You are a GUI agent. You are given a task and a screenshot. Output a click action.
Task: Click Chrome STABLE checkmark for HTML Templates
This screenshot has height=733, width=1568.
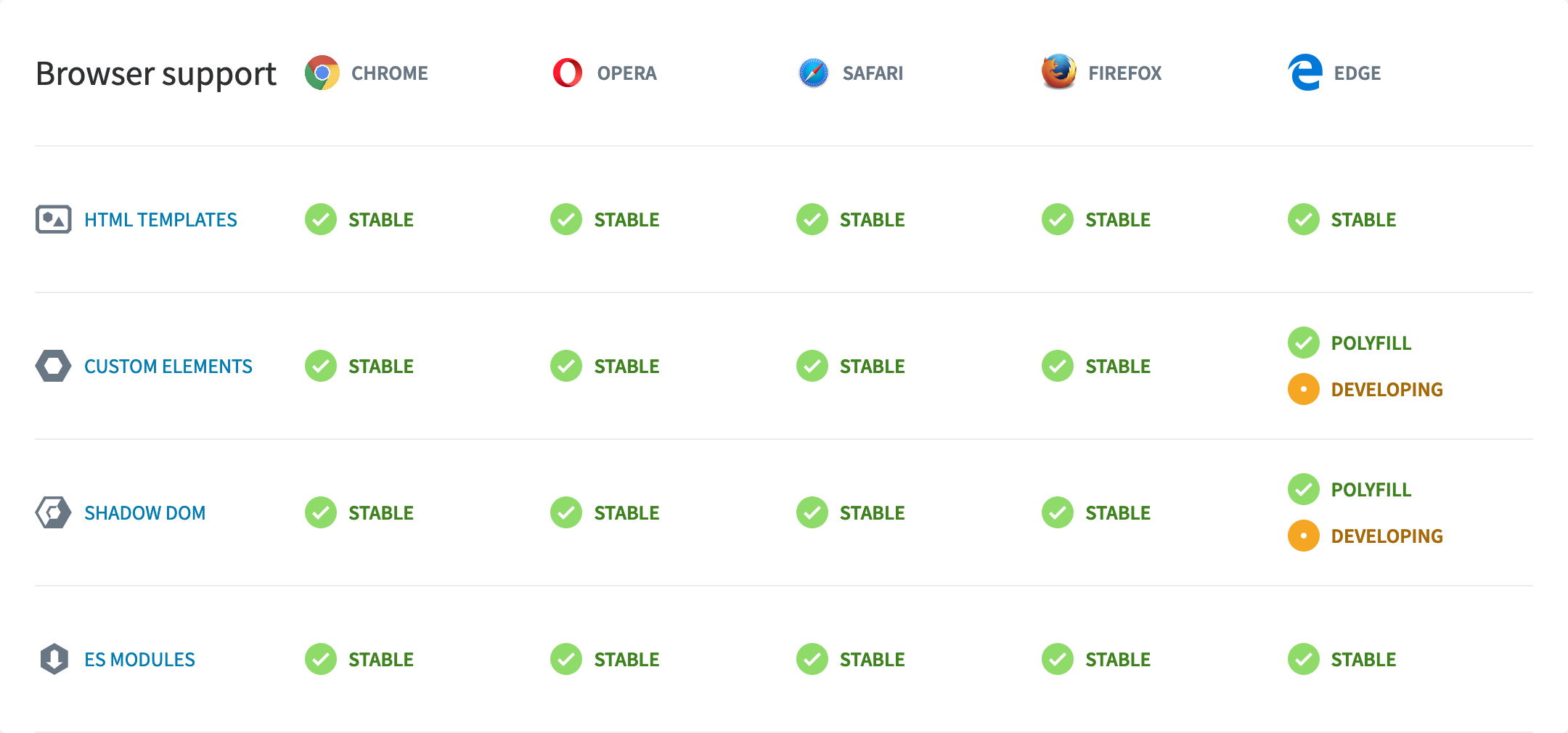tap(321, 219)
